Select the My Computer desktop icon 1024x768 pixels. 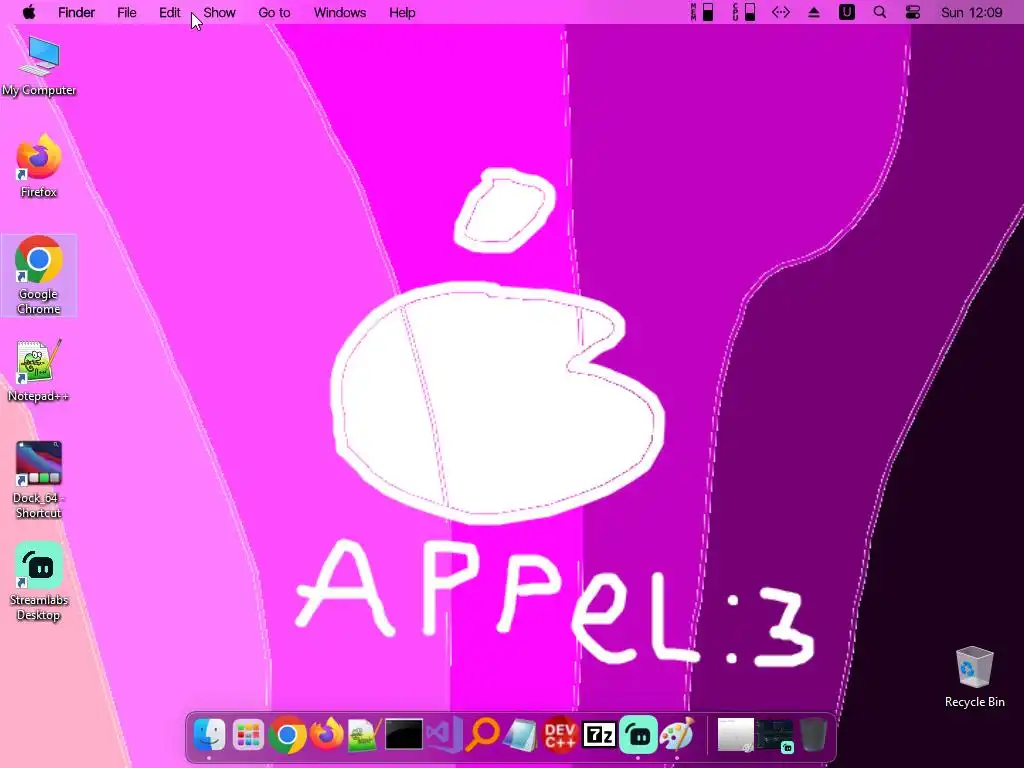point(39,65)
